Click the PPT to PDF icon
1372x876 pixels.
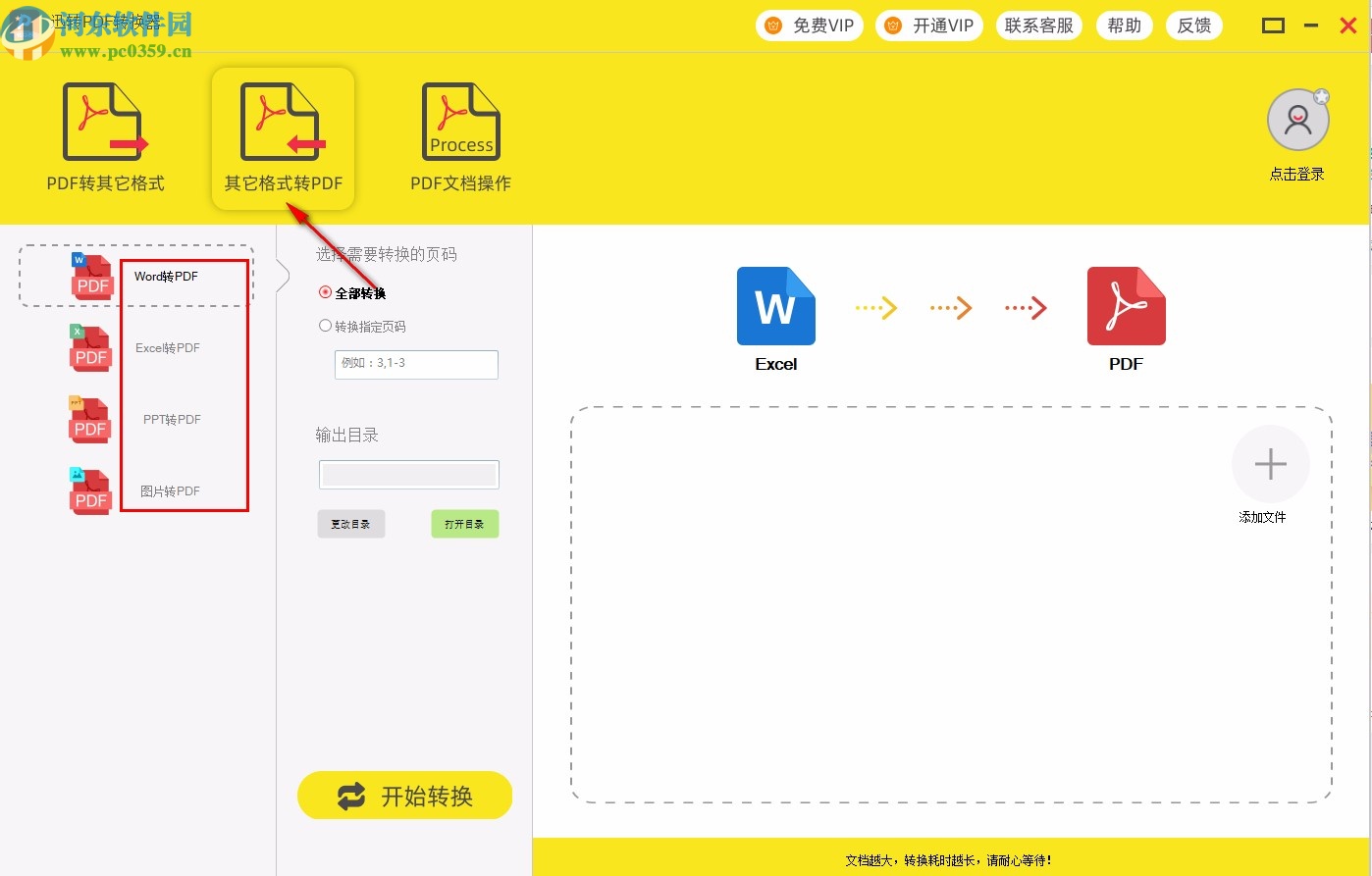click(x=89, y=420)
